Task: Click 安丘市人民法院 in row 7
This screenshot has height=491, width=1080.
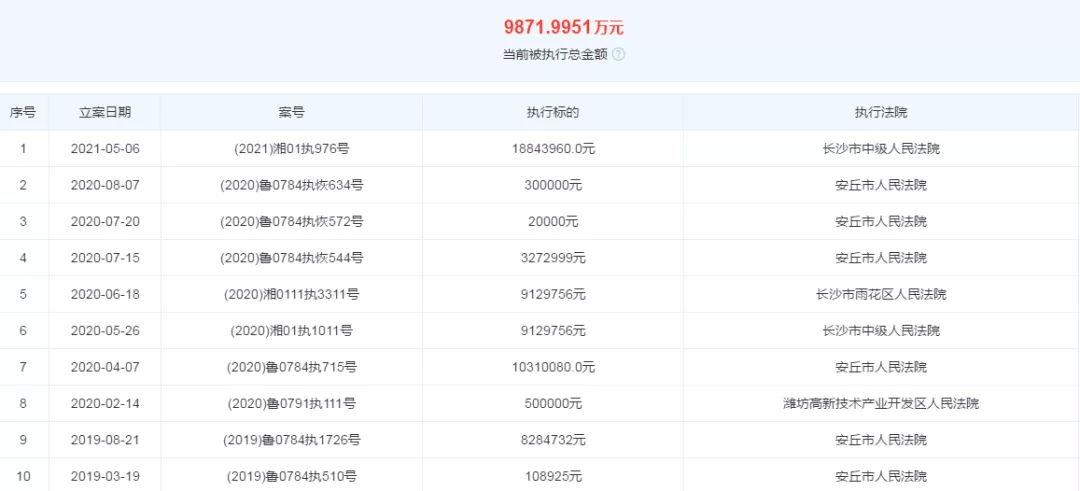Action: tap(881, 368)
